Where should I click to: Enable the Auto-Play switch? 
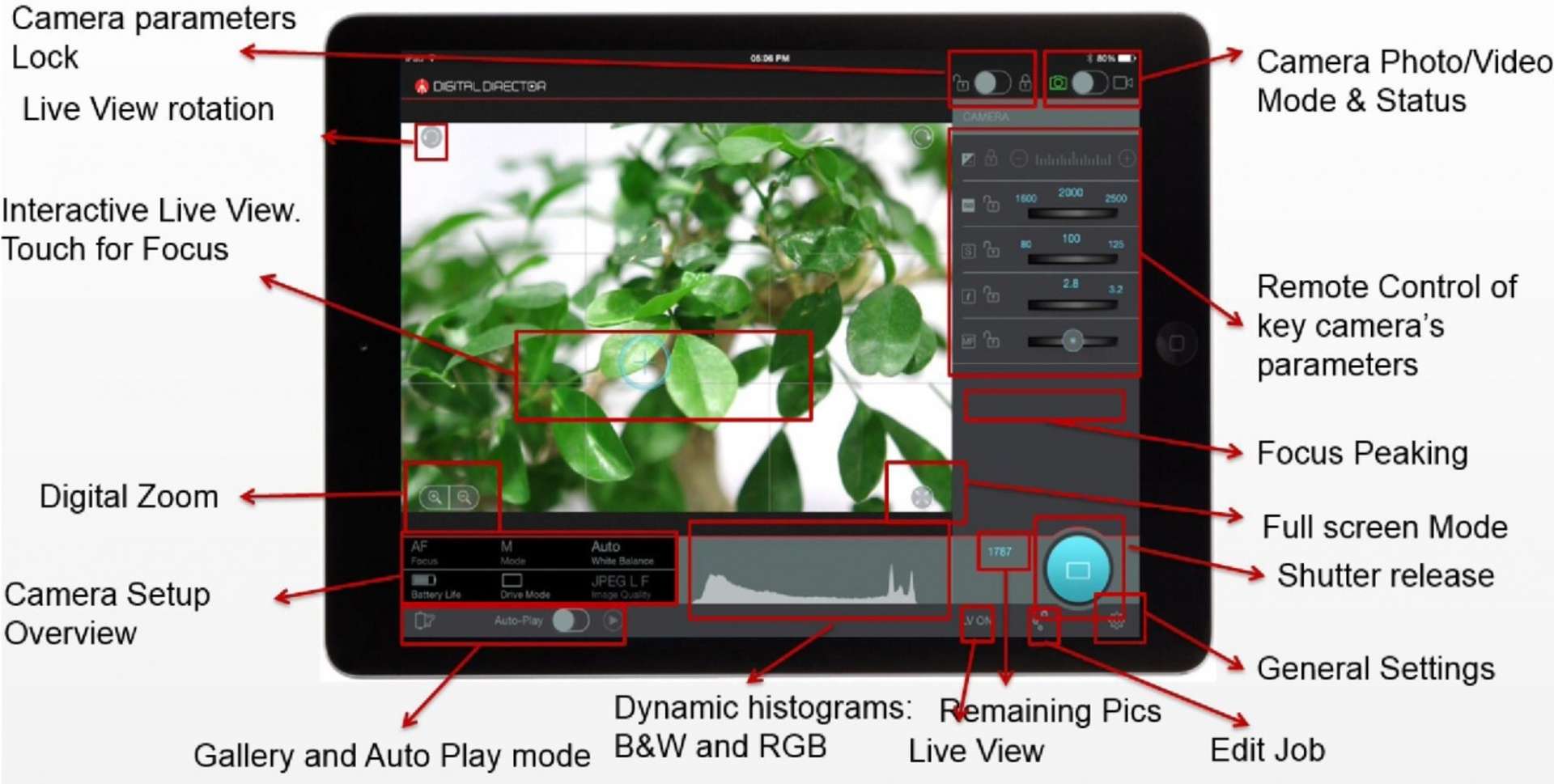[x=571, y=621]
